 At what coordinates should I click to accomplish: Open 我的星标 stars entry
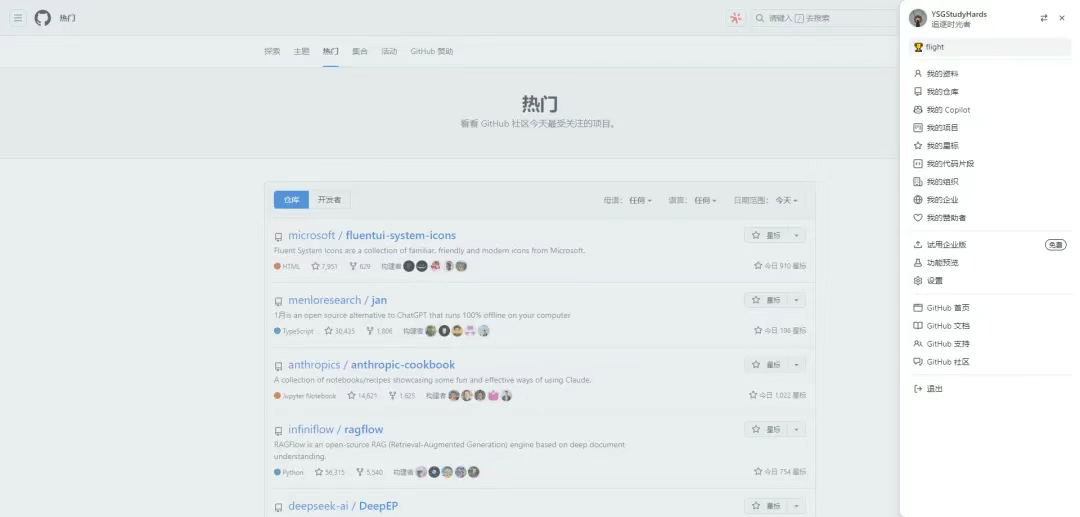click(x=990, y=145)
